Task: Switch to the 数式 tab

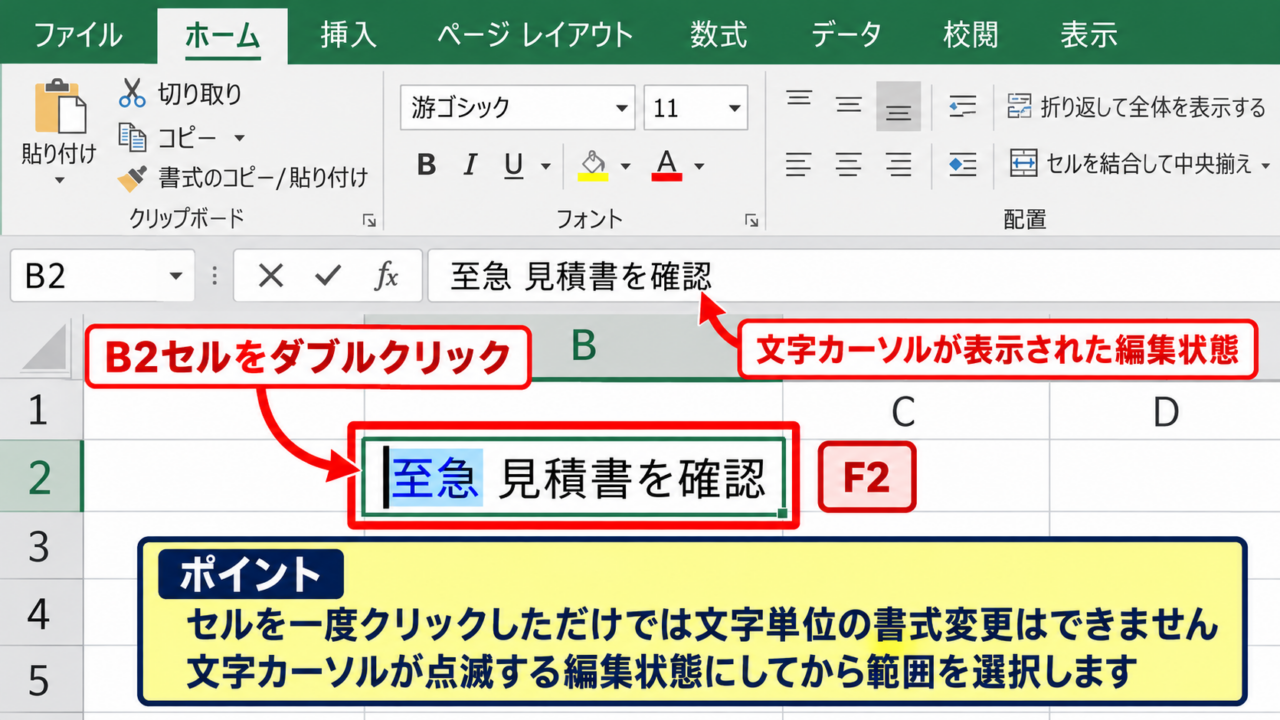Action: tap(718, 34)
